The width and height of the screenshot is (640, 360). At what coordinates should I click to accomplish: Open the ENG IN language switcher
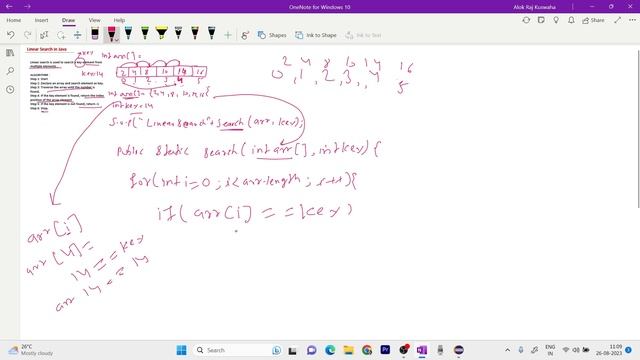click(x=550, y=350)
